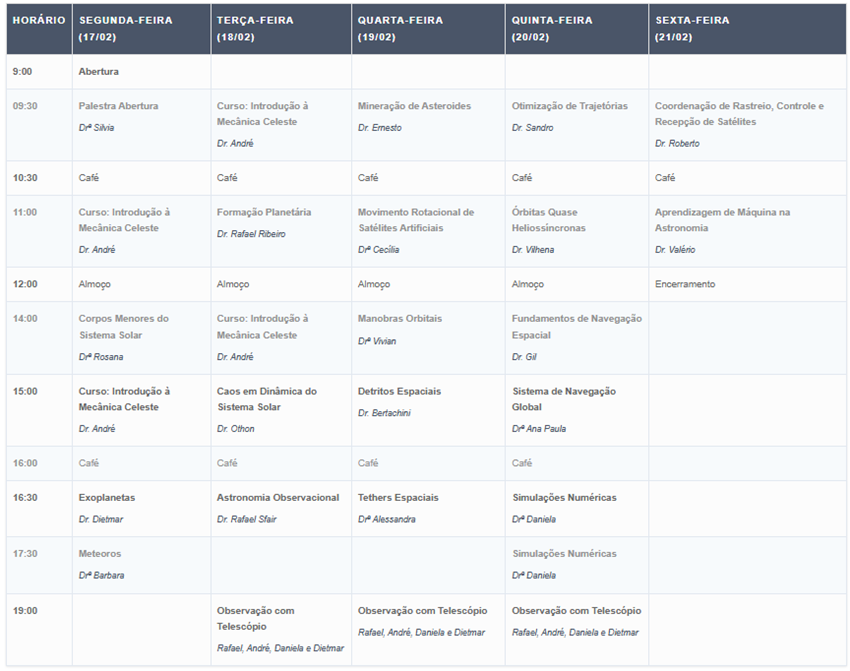The height and width of the screenshot is (671, 850).
Task: Select 'Exoplanetas' session title
Action: [107, 498]
